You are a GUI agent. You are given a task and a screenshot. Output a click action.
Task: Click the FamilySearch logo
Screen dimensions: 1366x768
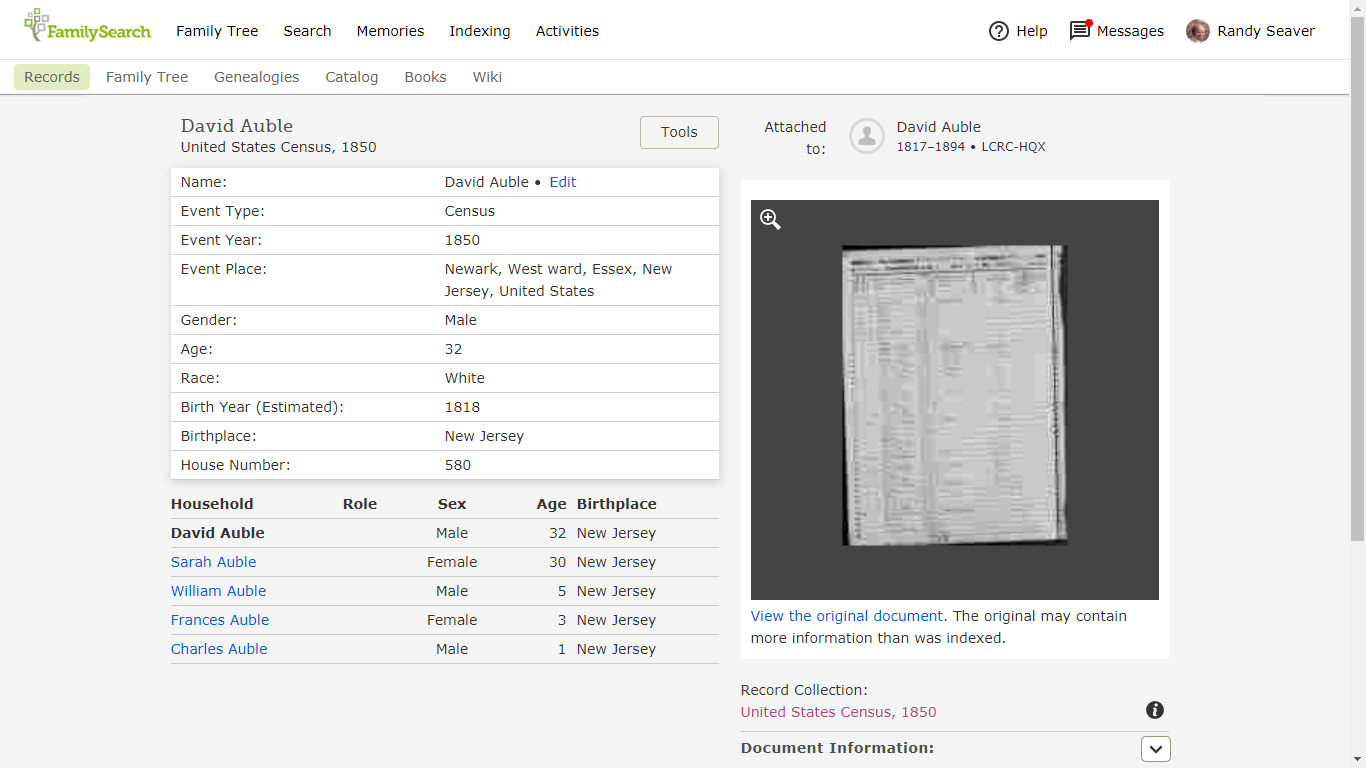click(x=87, y=29)
